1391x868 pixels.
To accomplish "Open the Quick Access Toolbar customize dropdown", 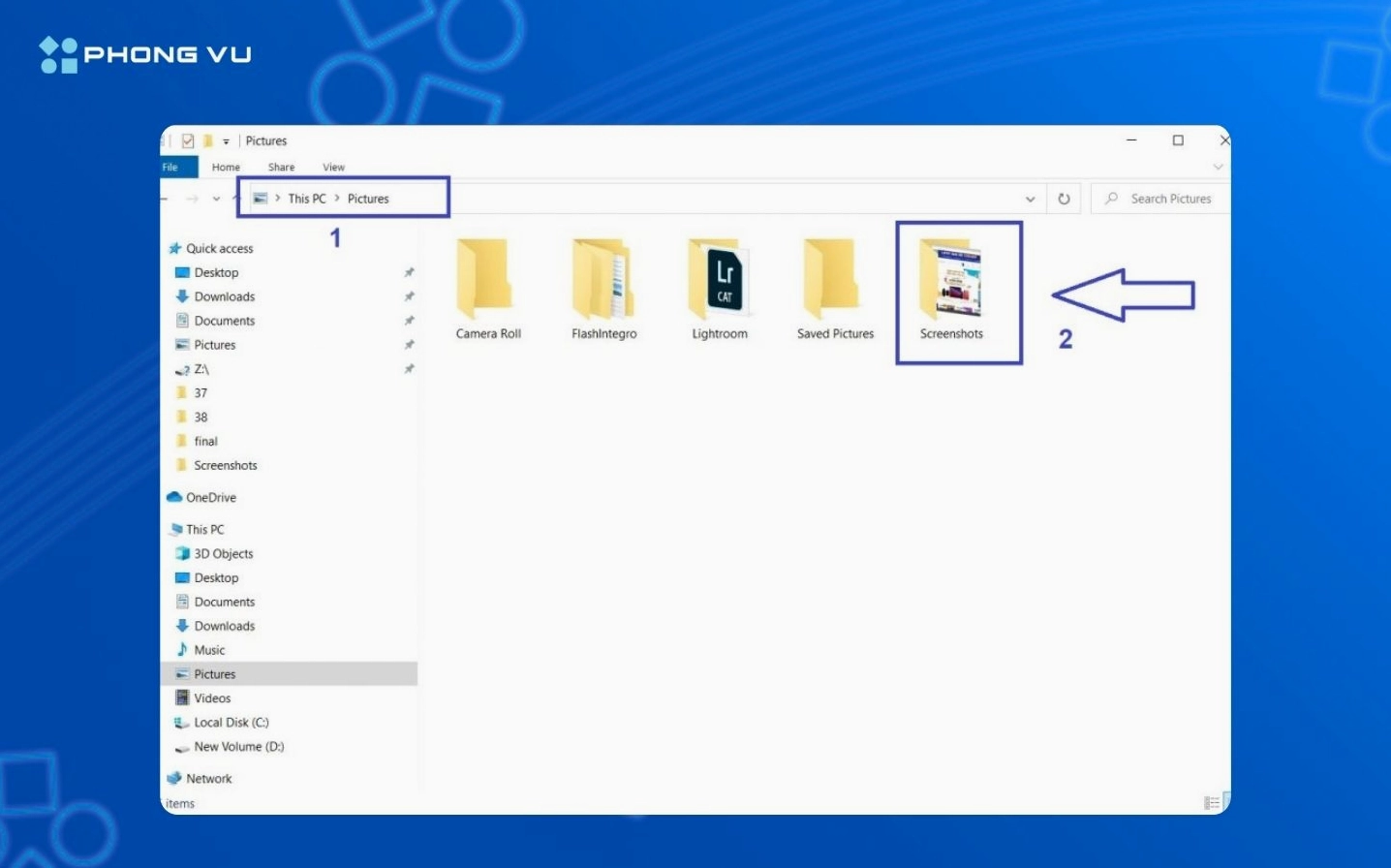I will (226, 141).
